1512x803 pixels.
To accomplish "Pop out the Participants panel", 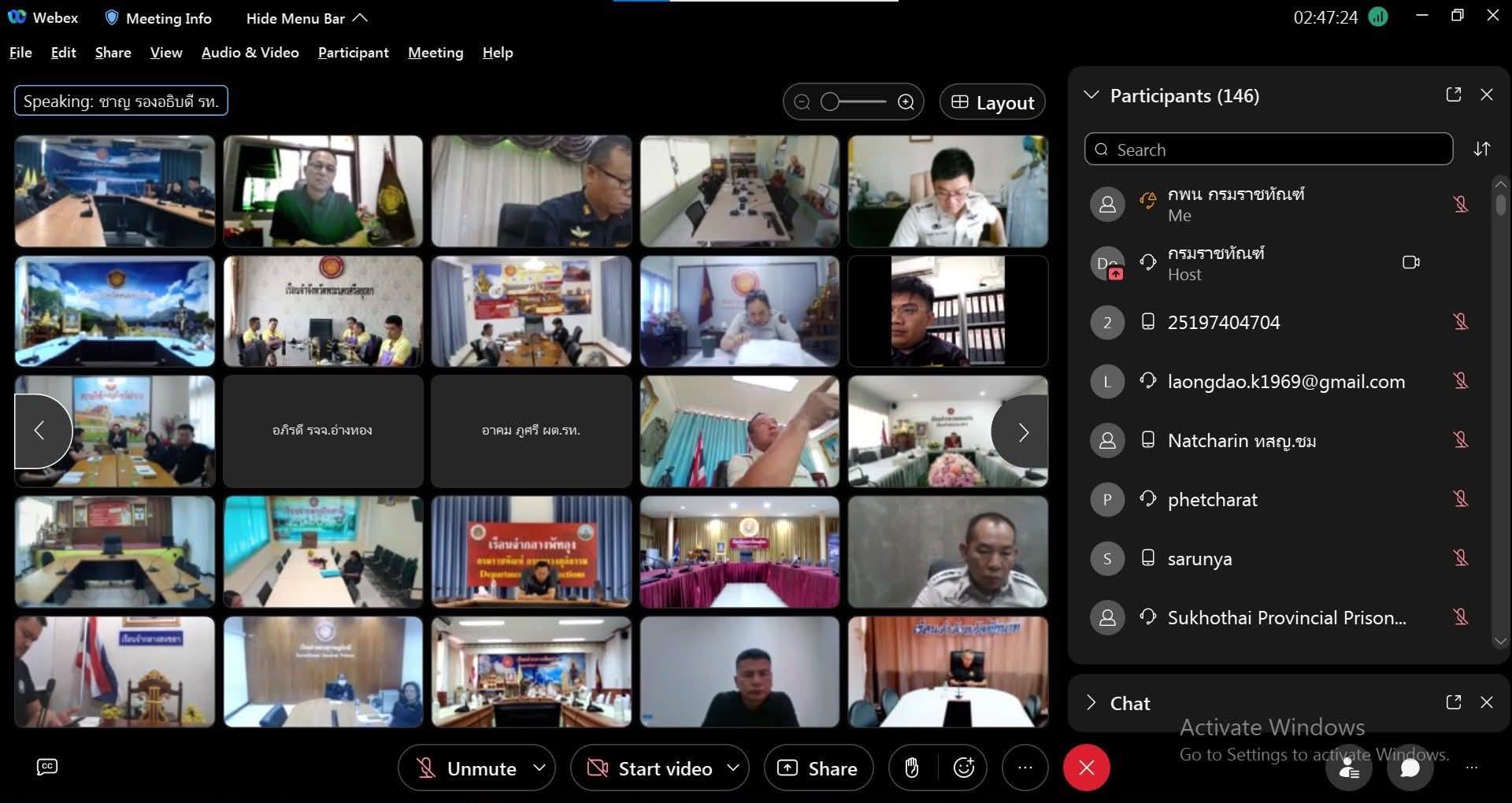I will point(1454,95).
